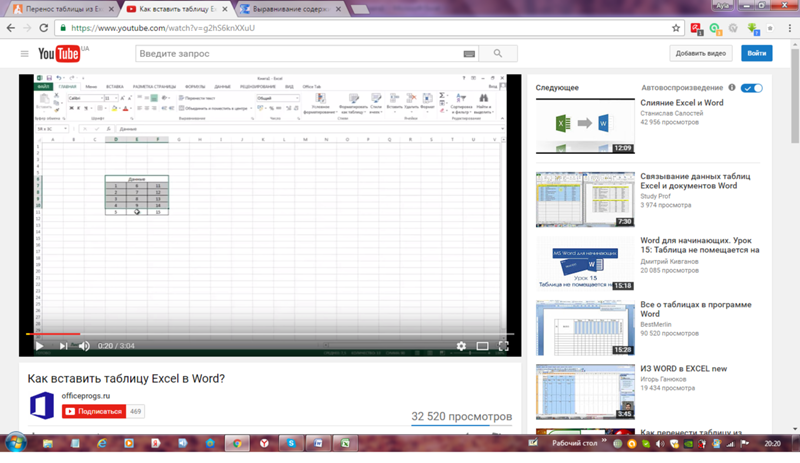Click the system tray volume icon
The height and width of the screenshot is (463, 800).
[x=660, y=444]
